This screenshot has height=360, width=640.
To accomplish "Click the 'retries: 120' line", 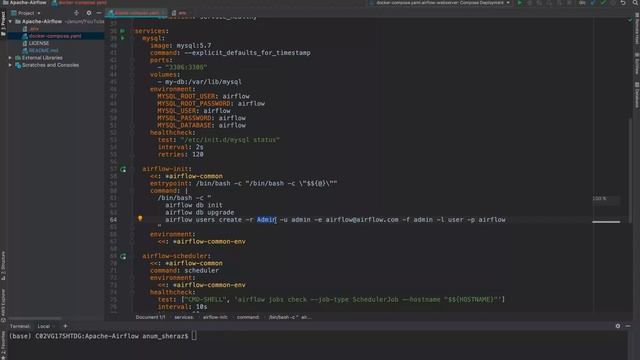I will coord(181,154).
